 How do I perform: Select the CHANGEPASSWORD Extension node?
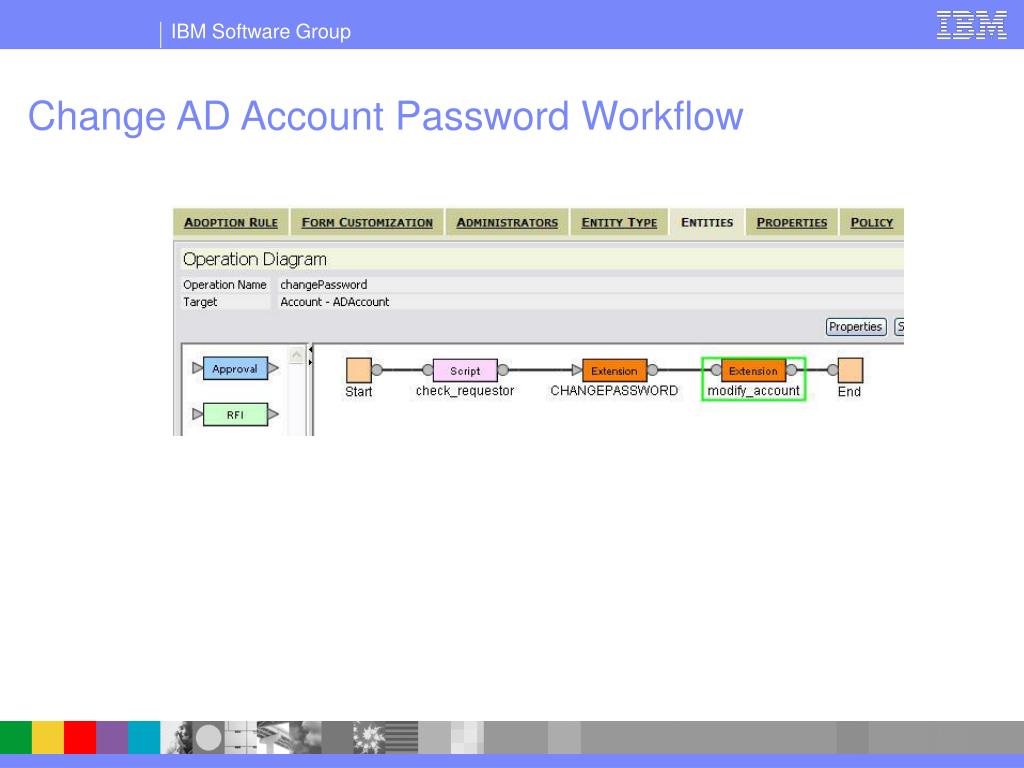[x=614, y=370]
